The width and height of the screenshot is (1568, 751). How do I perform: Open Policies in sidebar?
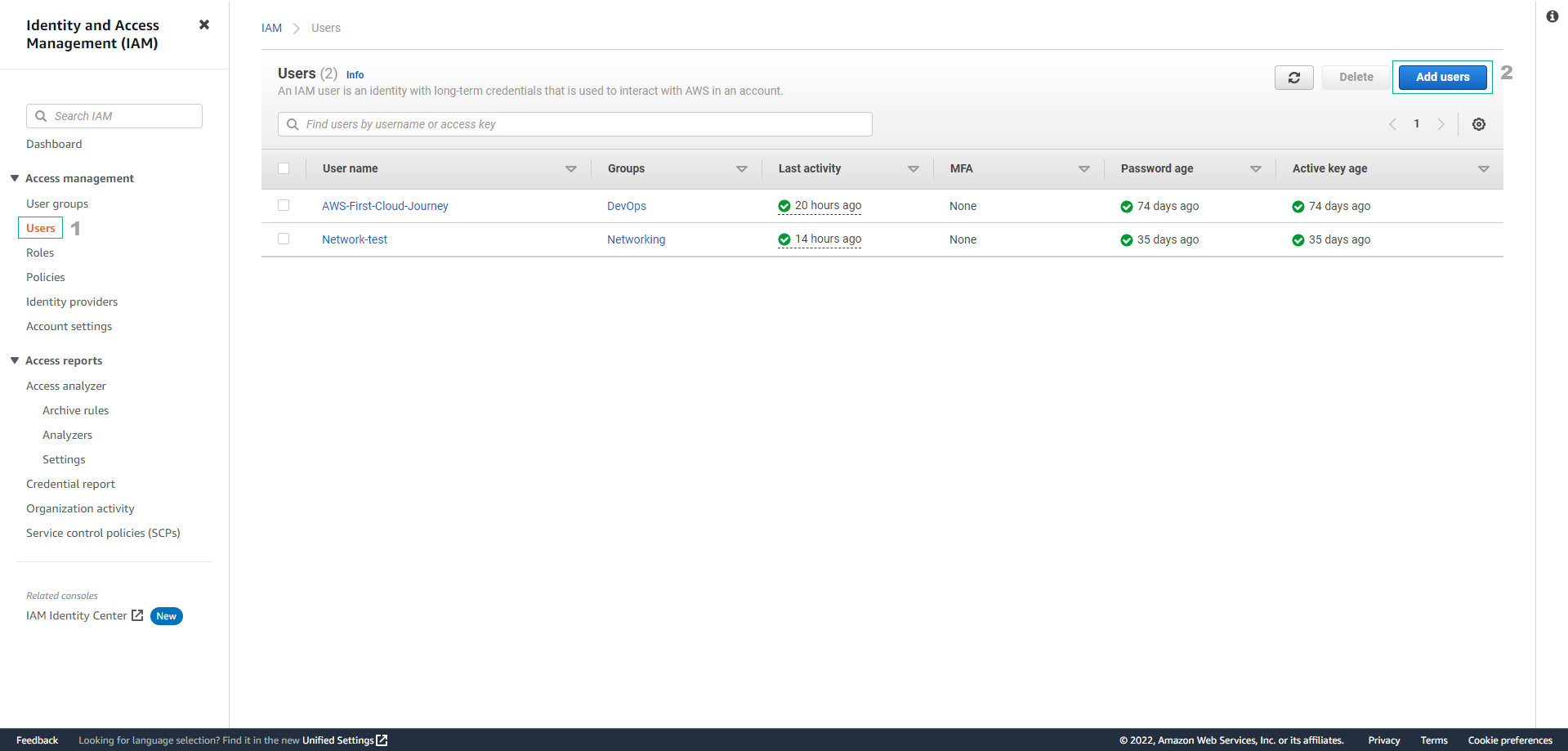(46, 277)
